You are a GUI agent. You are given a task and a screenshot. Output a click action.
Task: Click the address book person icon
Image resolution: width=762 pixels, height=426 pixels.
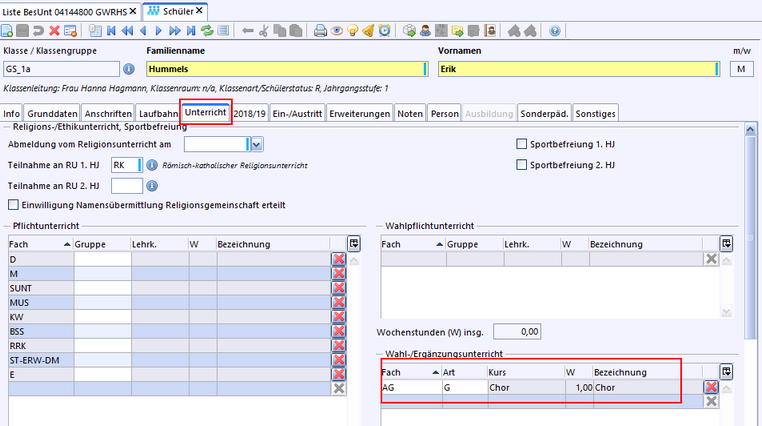490,31
